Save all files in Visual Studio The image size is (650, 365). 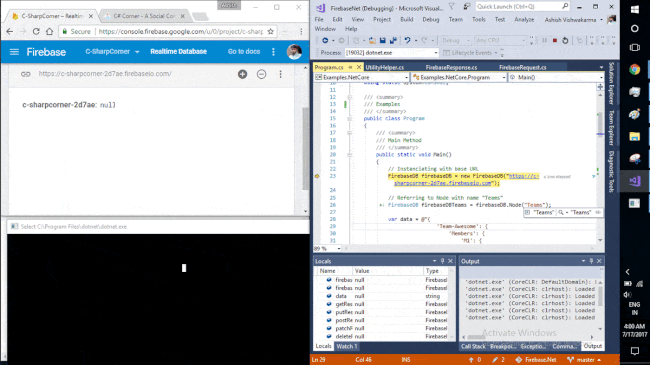393,41
